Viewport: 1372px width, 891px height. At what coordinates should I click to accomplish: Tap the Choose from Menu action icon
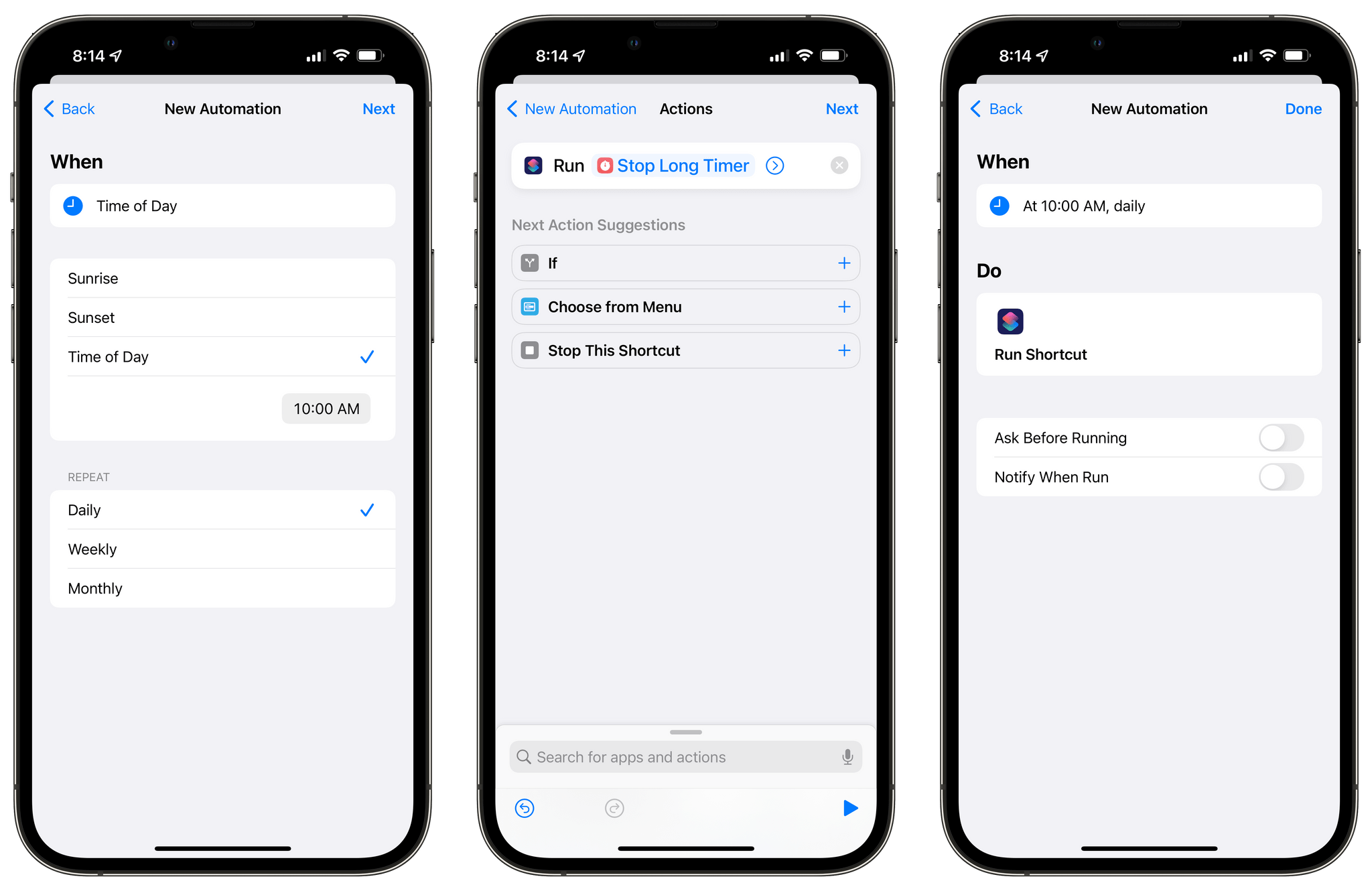click(529, 307)
